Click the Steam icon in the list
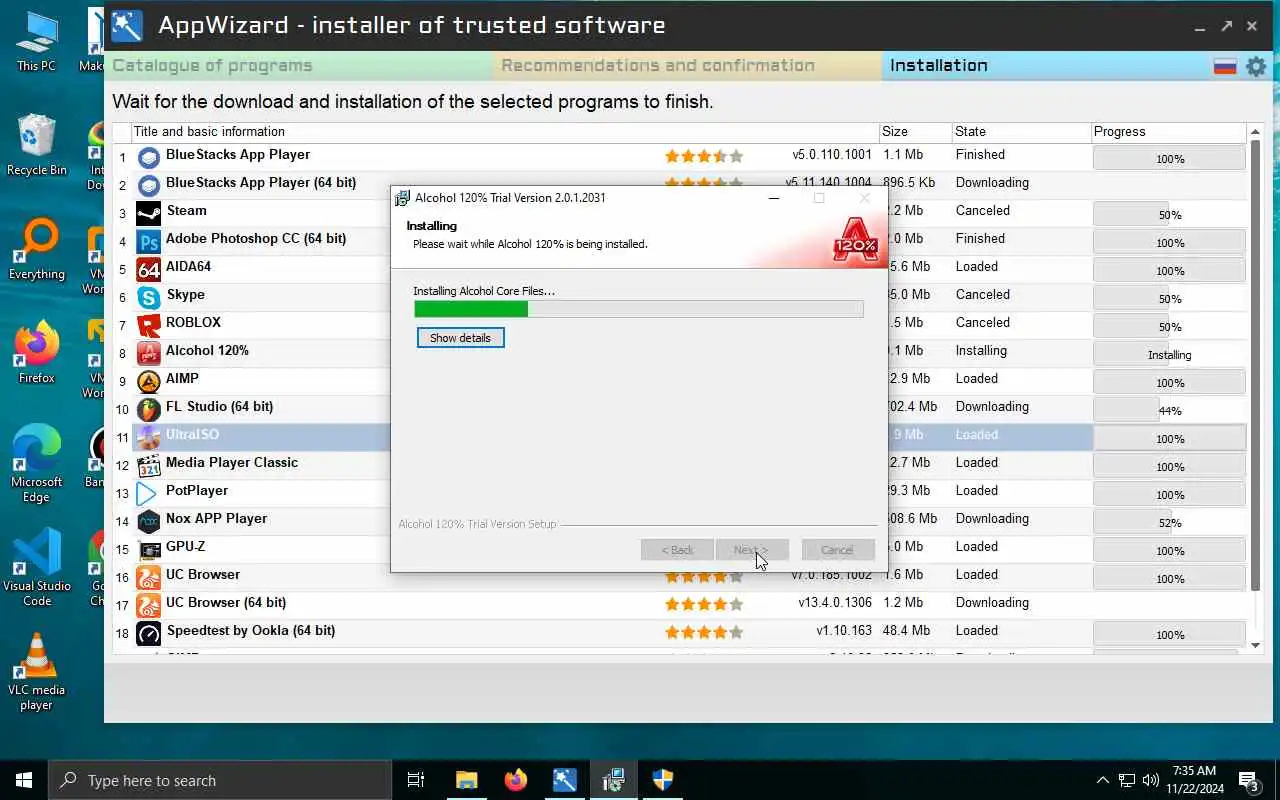 148,213
